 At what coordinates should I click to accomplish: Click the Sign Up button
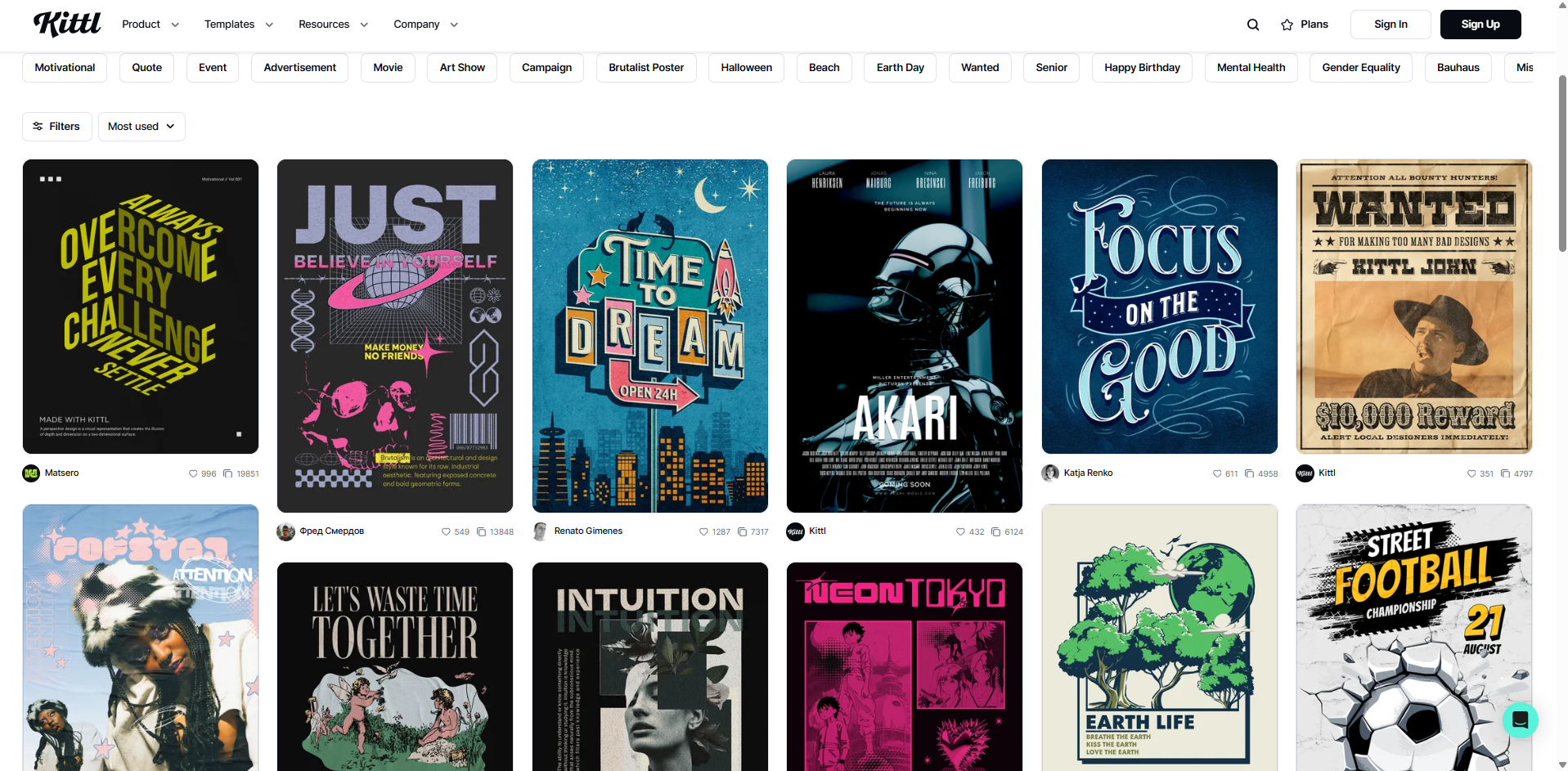click(1480, 24)
